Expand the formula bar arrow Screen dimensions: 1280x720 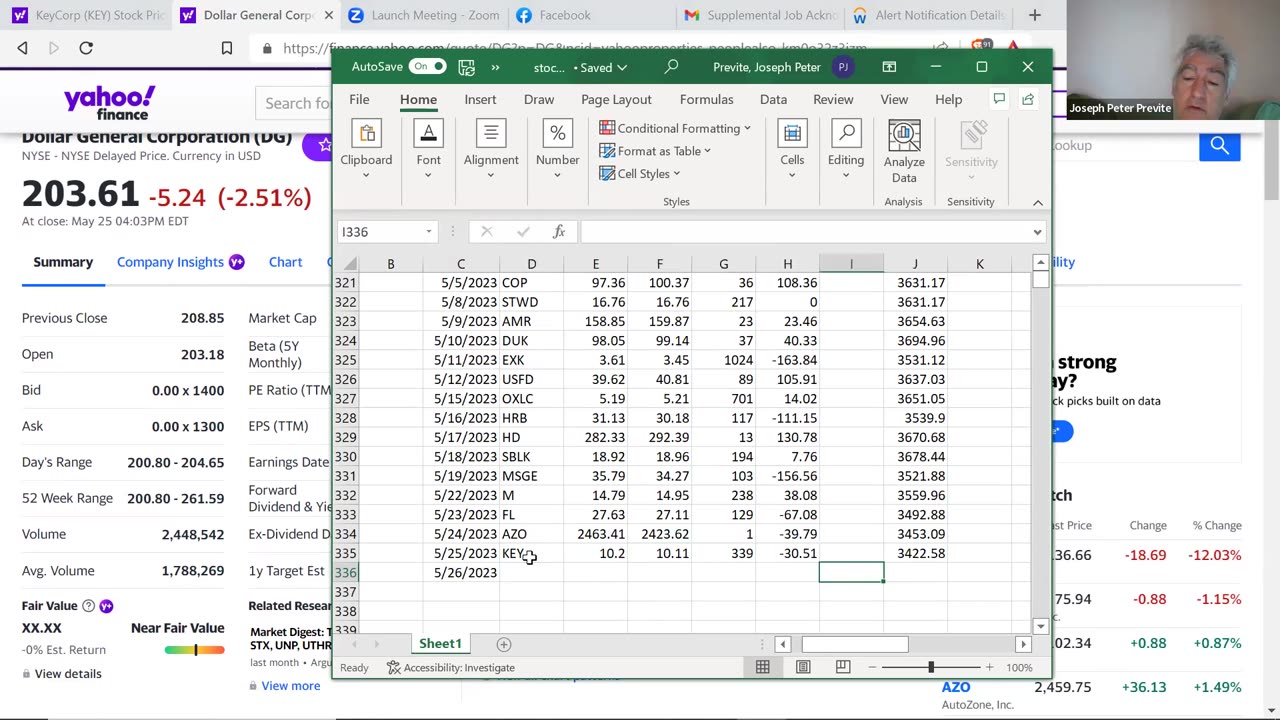(1037, 232)
